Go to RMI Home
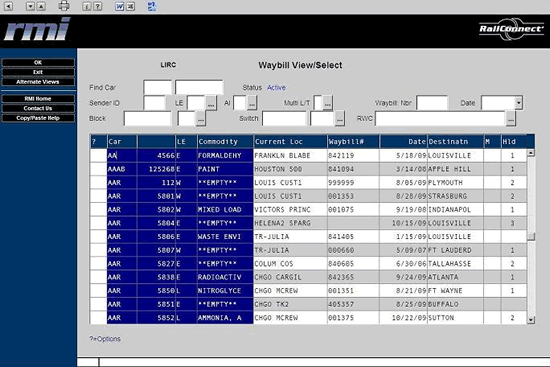 click(38, 99)
